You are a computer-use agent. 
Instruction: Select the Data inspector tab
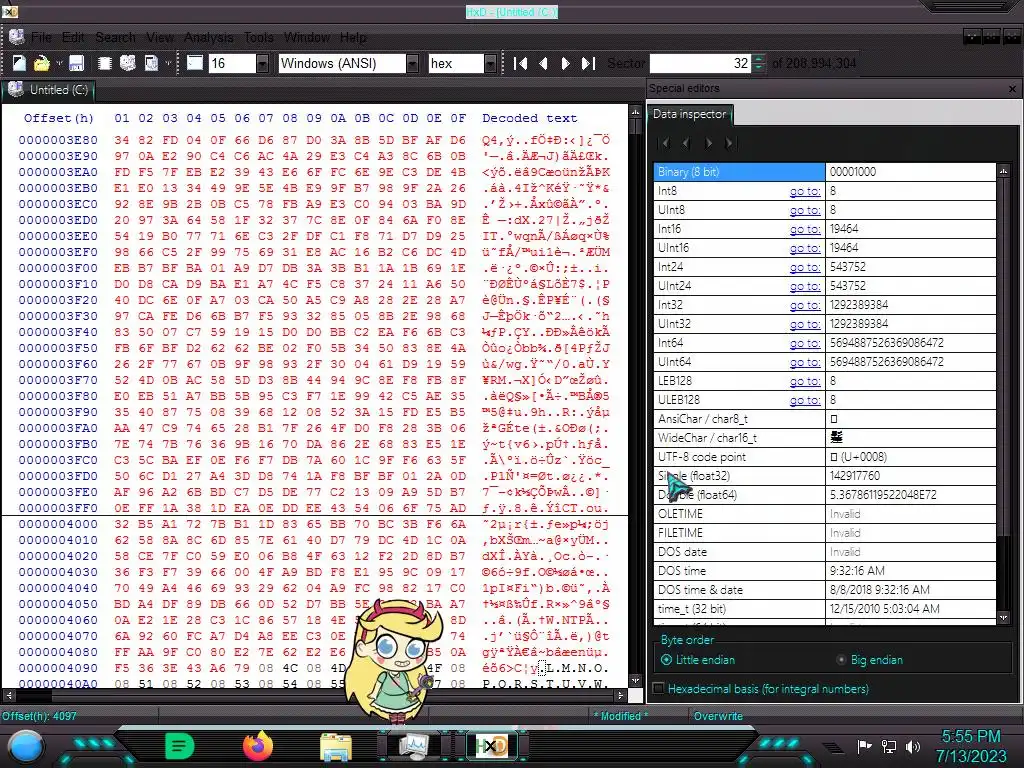[x=690, y=114]
